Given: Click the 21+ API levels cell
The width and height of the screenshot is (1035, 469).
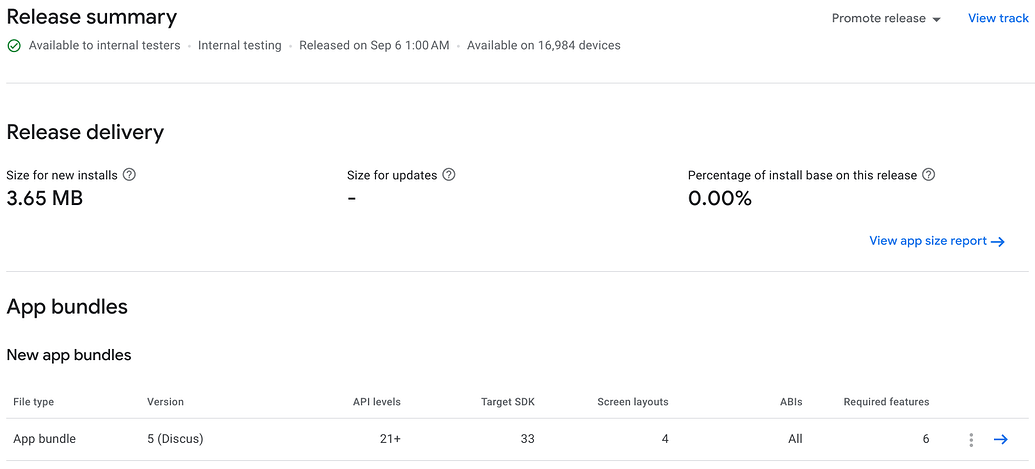Looking at the screenshot, I should (x=389, y=439).
